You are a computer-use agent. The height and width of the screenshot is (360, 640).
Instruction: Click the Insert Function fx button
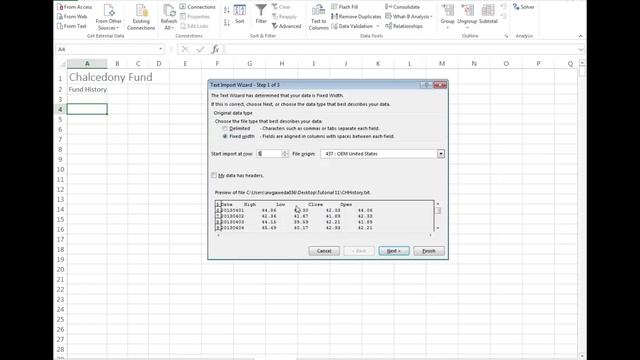tap(215, 49)
